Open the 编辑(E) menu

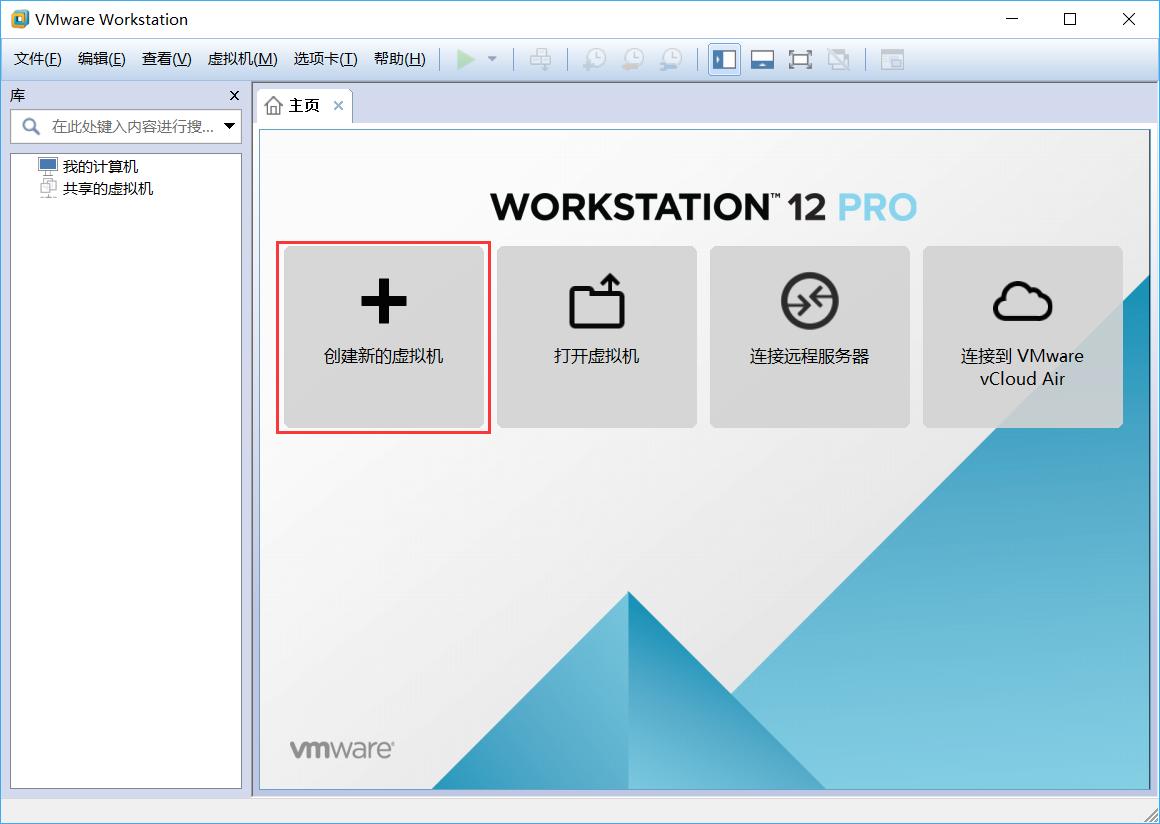pos(102,59)
